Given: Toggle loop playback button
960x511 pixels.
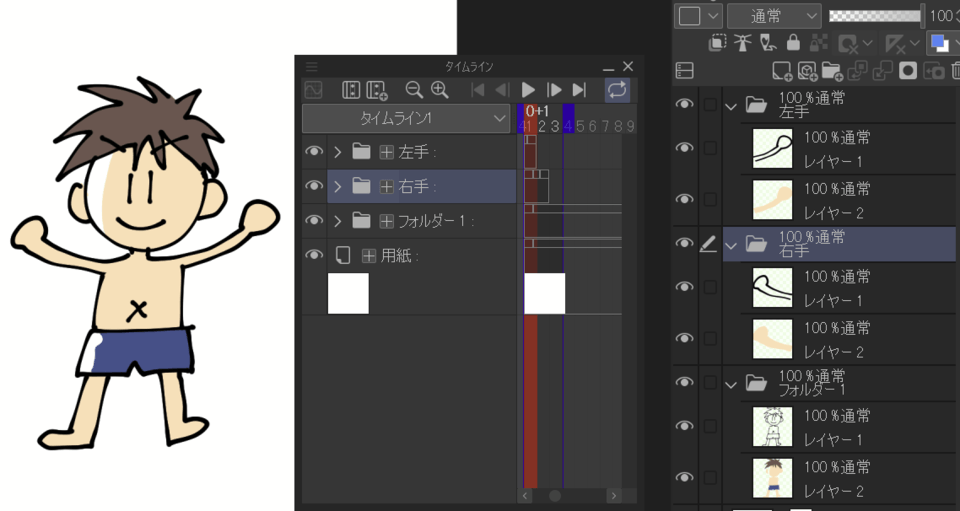Looking at the screenshot, I should tap(617, 90).
